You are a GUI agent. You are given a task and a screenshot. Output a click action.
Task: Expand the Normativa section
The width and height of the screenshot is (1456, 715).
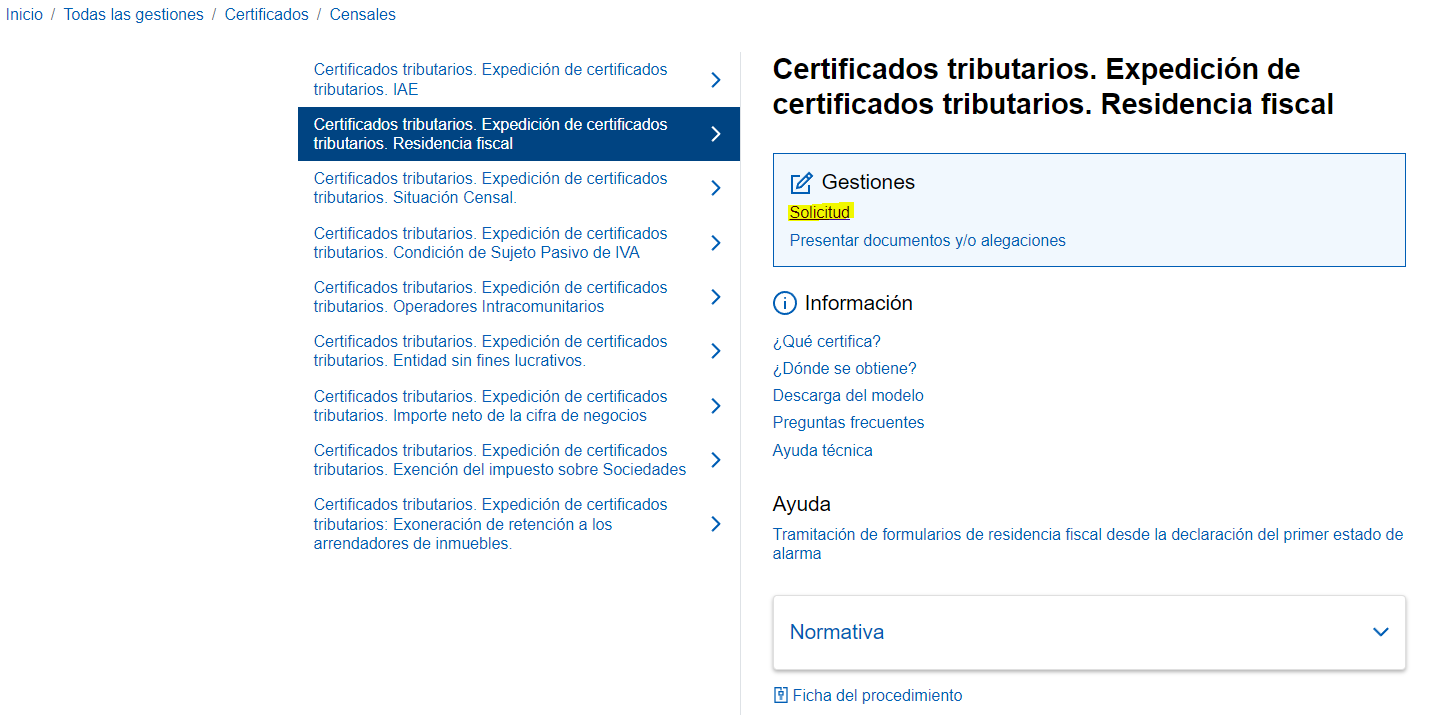[1381, 632]
